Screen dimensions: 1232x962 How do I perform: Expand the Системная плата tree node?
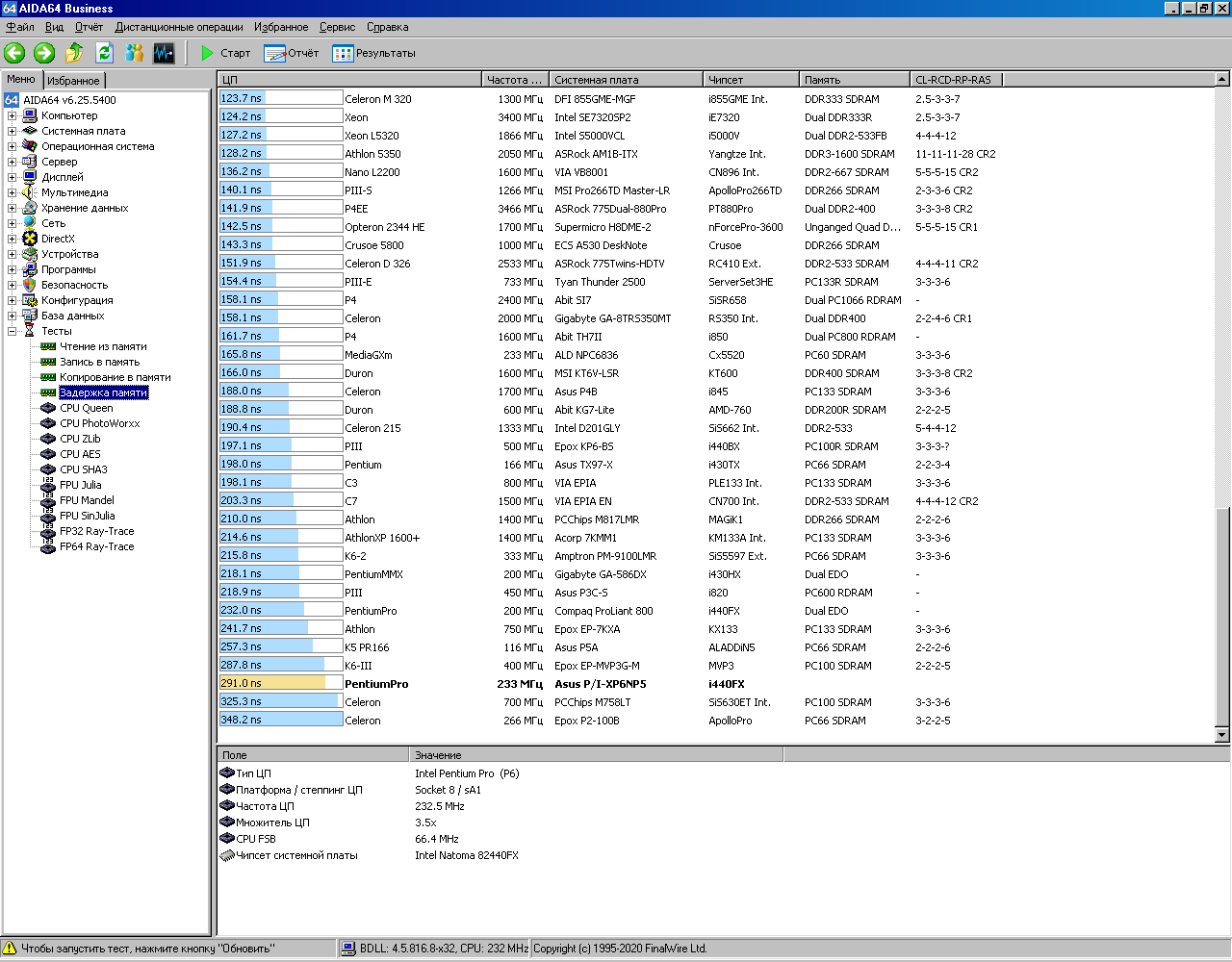[x=13, y=131]
